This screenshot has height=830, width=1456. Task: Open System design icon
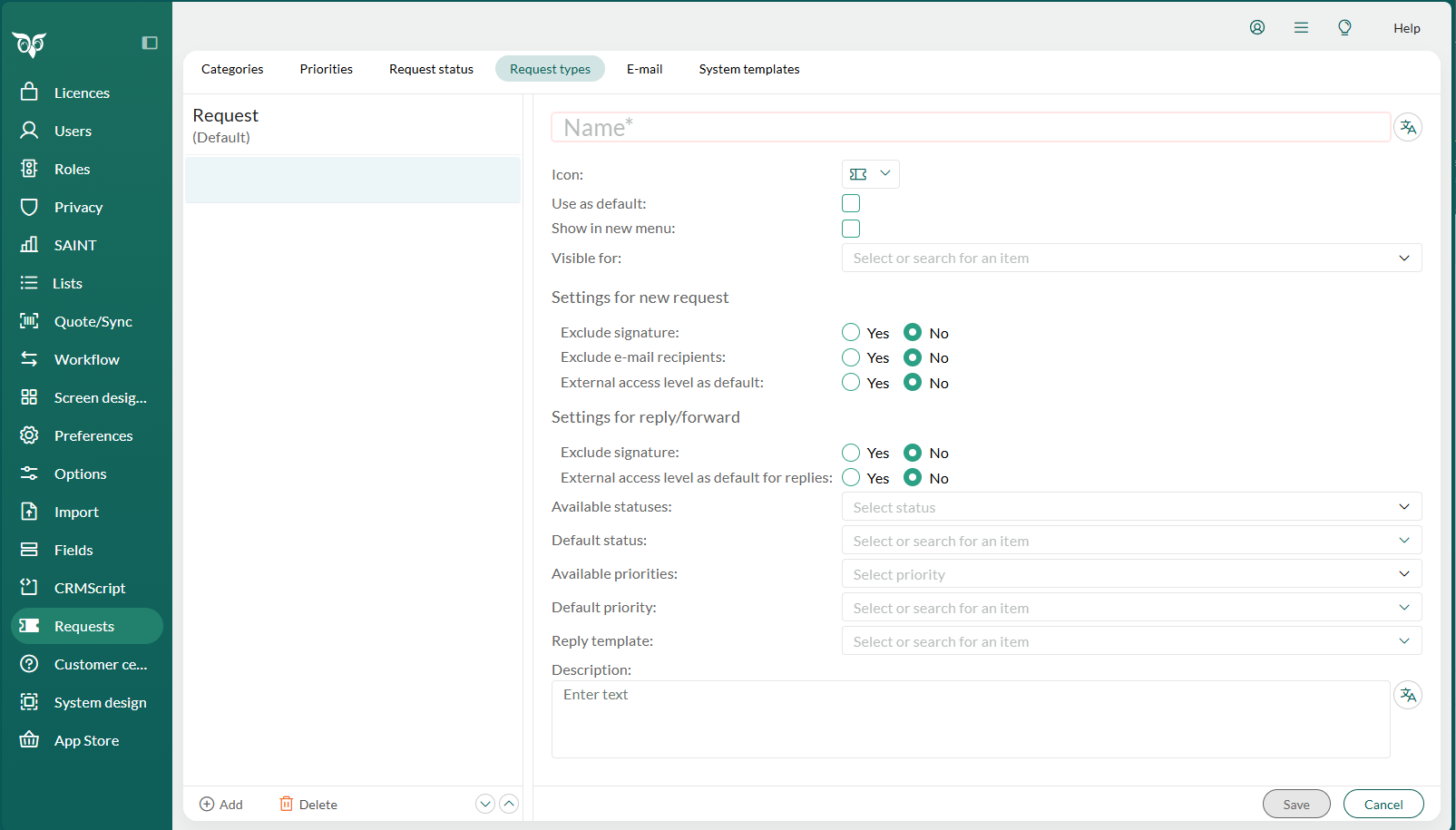pyautogui.click(x=29, y=702)
